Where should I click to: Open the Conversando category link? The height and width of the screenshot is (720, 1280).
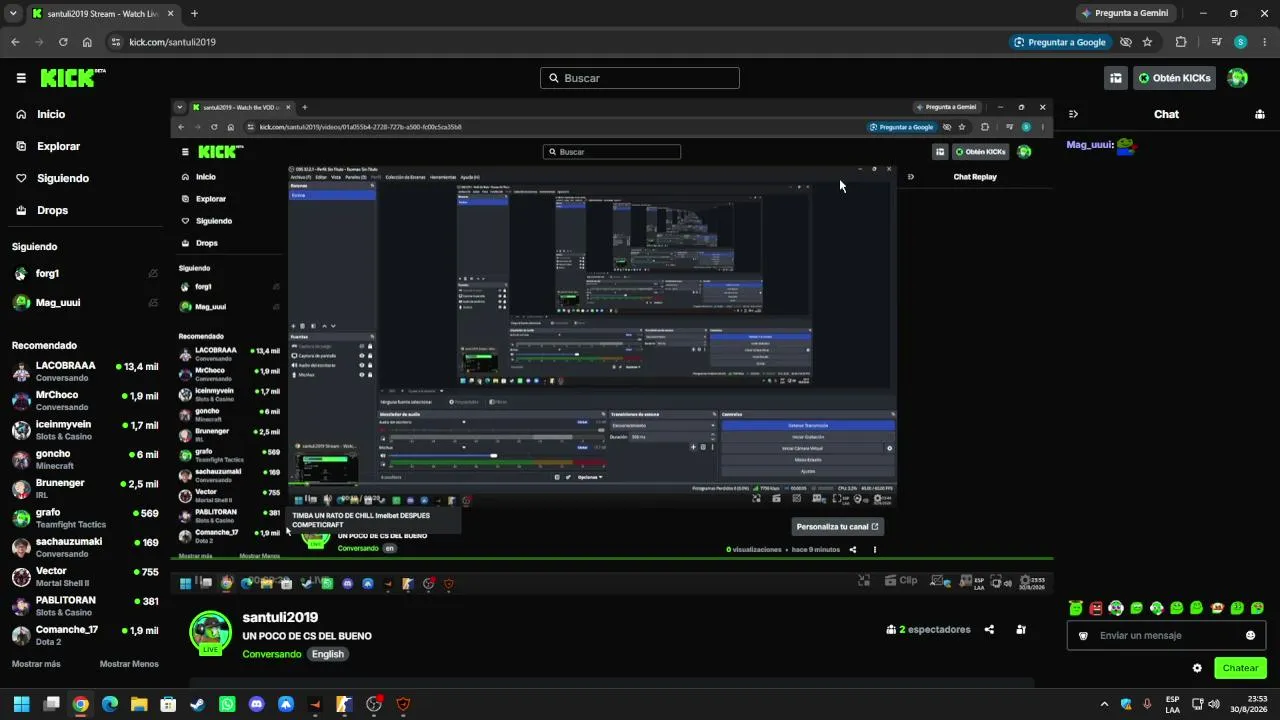tap(271, 654)
